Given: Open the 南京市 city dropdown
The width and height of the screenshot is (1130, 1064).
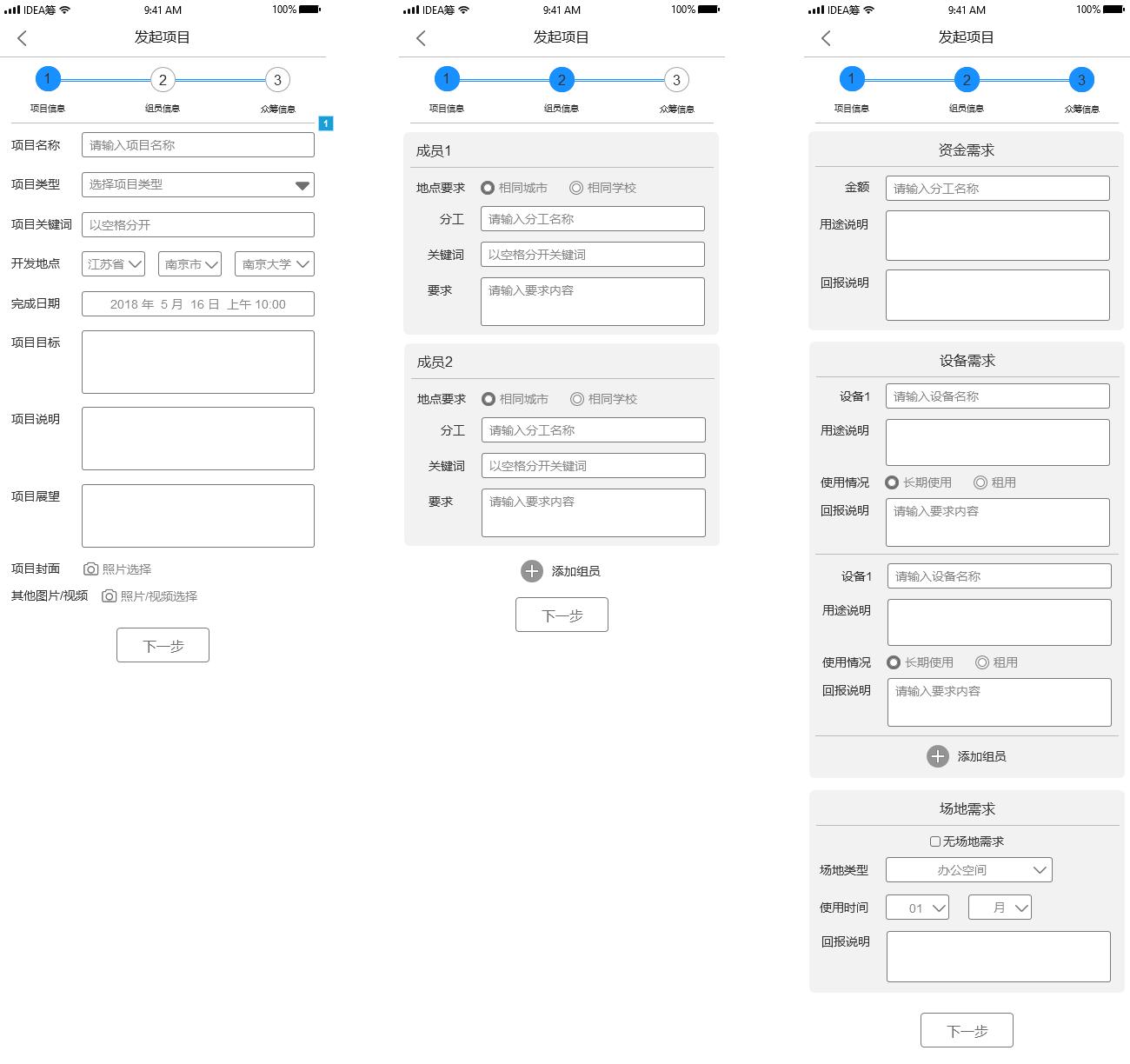Looking at the screenshot, I should pyautogui.click(x=189, y=264).
